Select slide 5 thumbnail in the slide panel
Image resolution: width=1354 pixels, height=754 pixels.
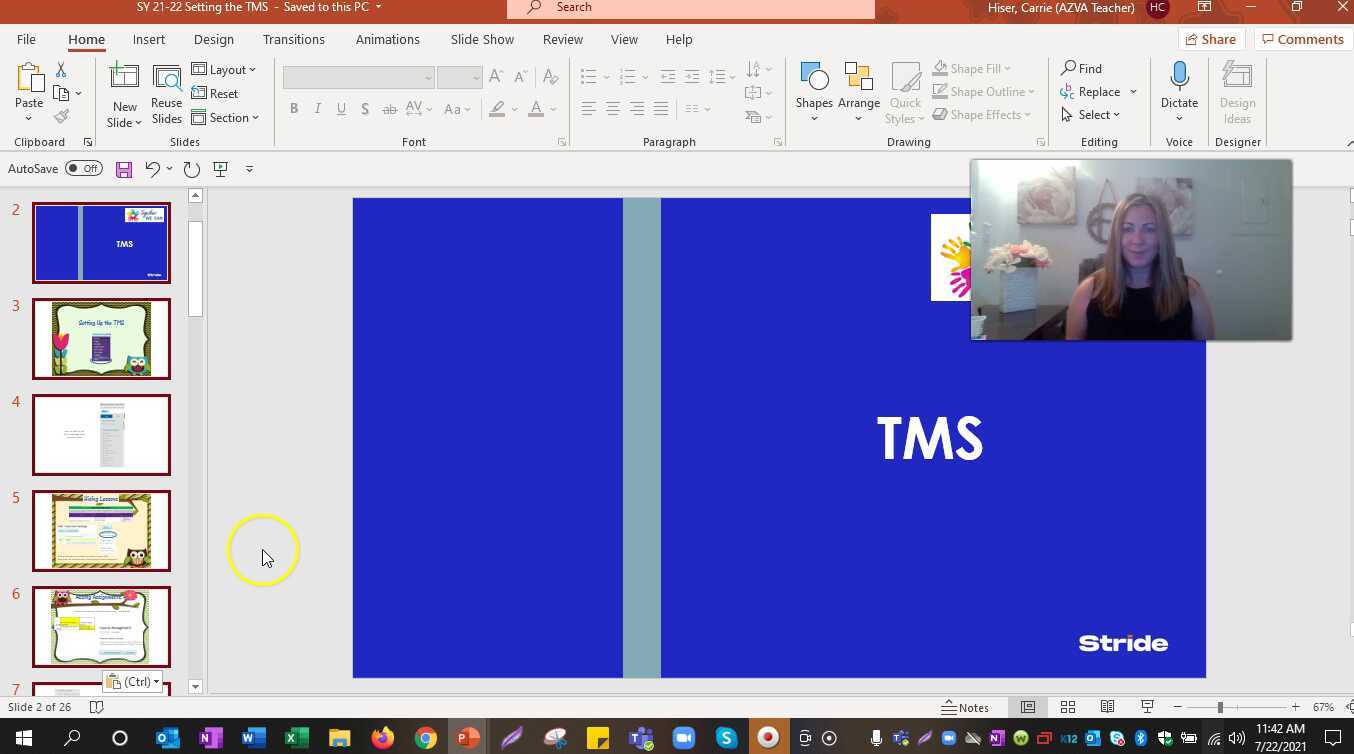click(x=101, y=530)
